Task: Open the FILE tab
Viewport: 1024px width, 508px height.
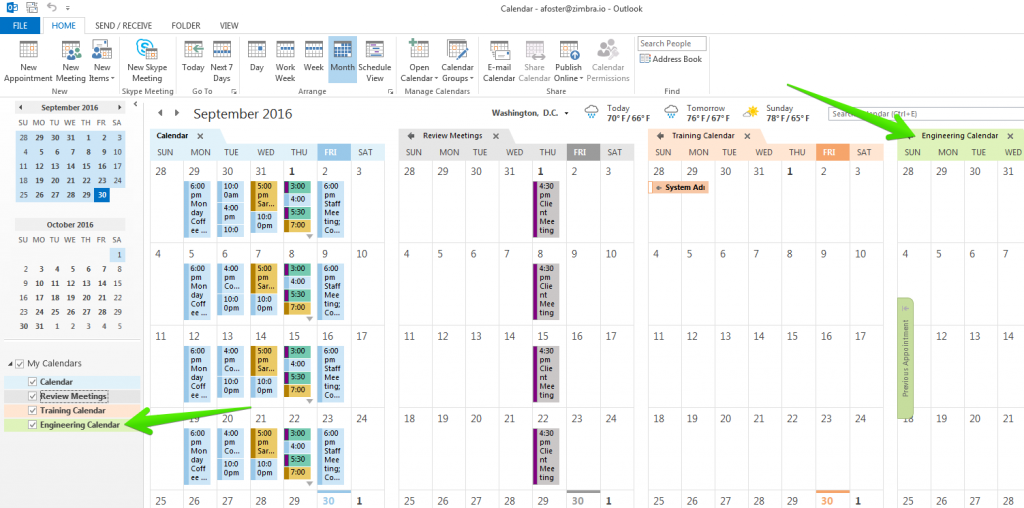Action: tap(20, 25)
